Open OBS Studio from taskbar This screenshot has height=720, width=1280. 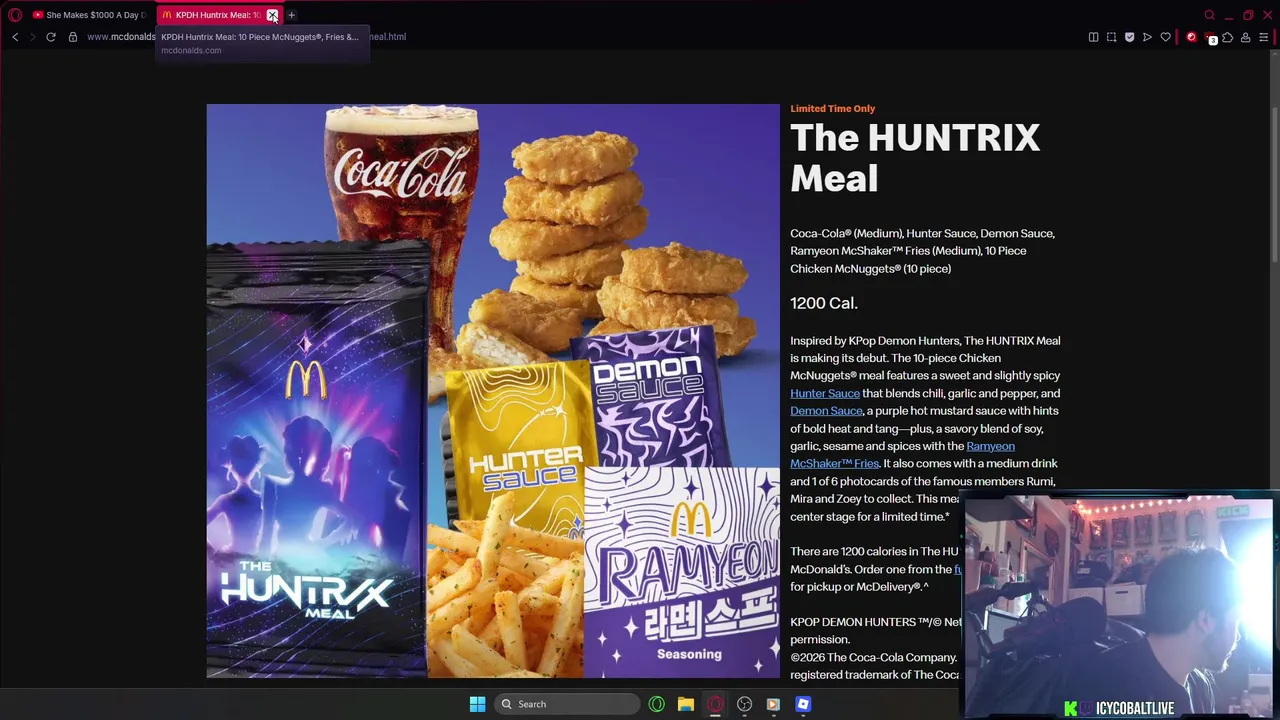[x=744, y=704]
